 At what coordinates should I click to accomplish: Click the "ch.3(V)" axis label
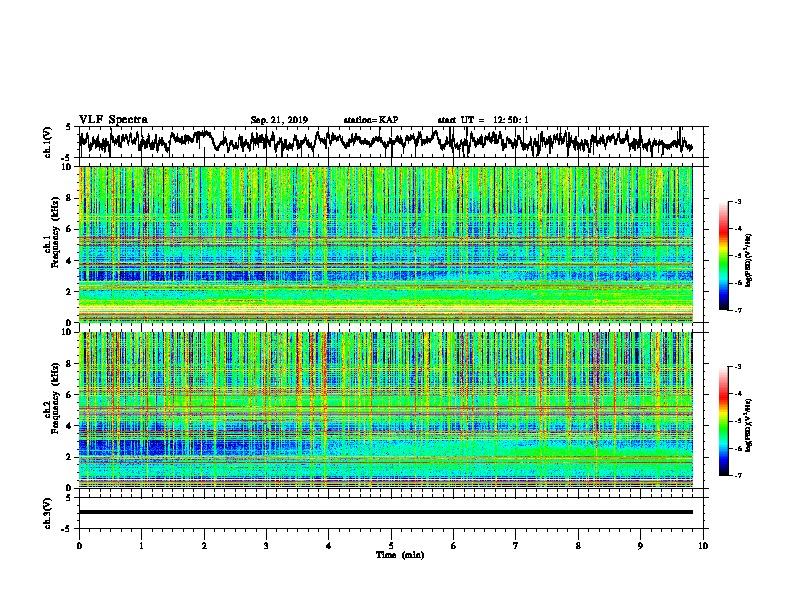point(47,513)
